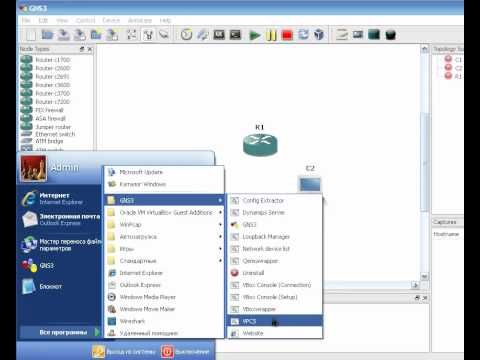Click the Add a note icon
This screenshot has width=480, height=360.
point(342,35)
